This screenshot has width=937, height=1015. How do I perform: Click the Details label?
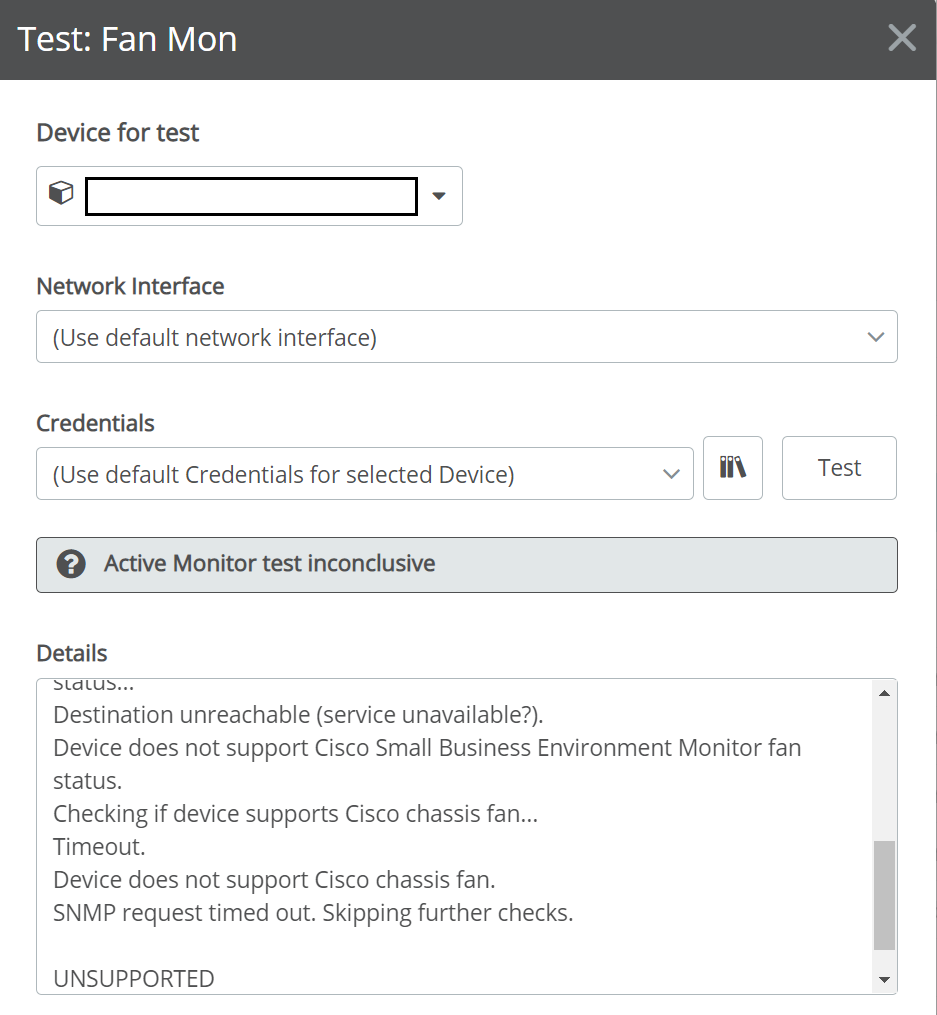pyautogui.click(x=71, y=652)
